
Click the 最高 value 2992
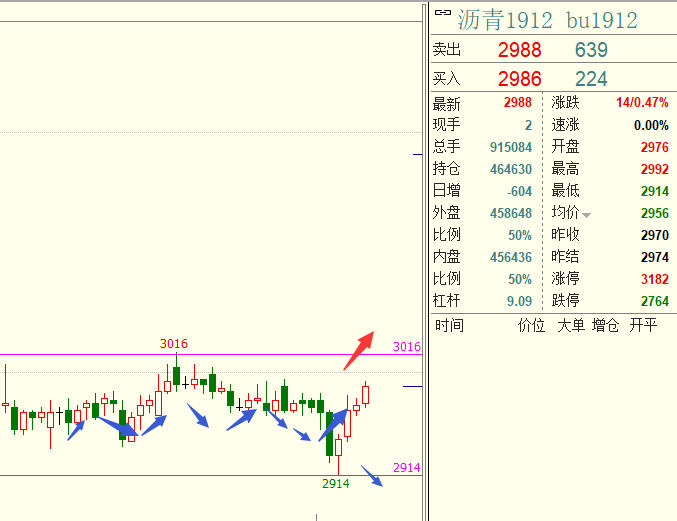coord(655,169)
